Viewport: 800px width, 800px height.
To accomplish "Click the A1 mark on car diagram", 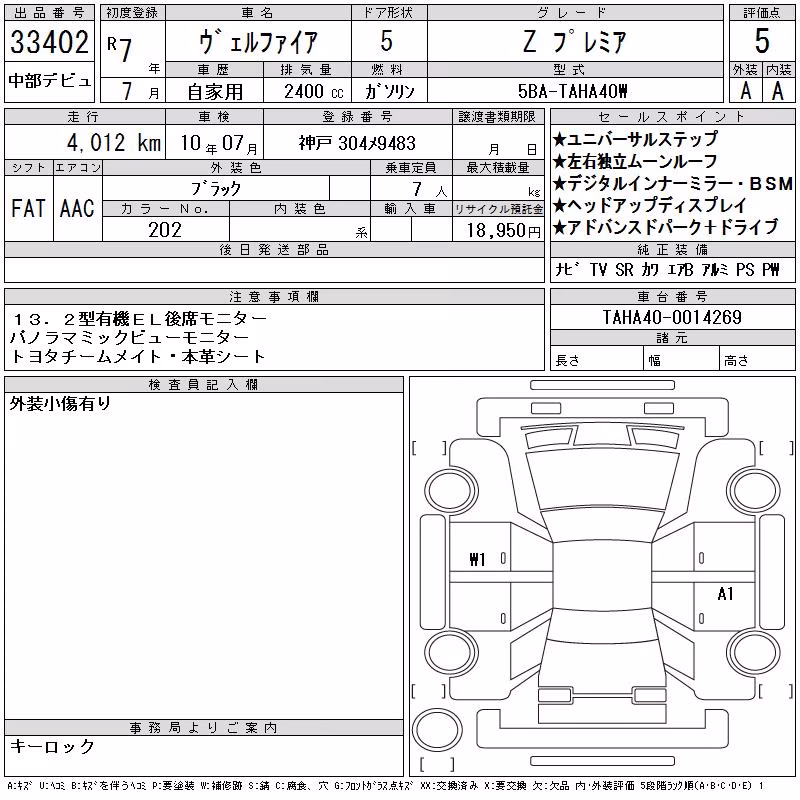I will 725,594.
